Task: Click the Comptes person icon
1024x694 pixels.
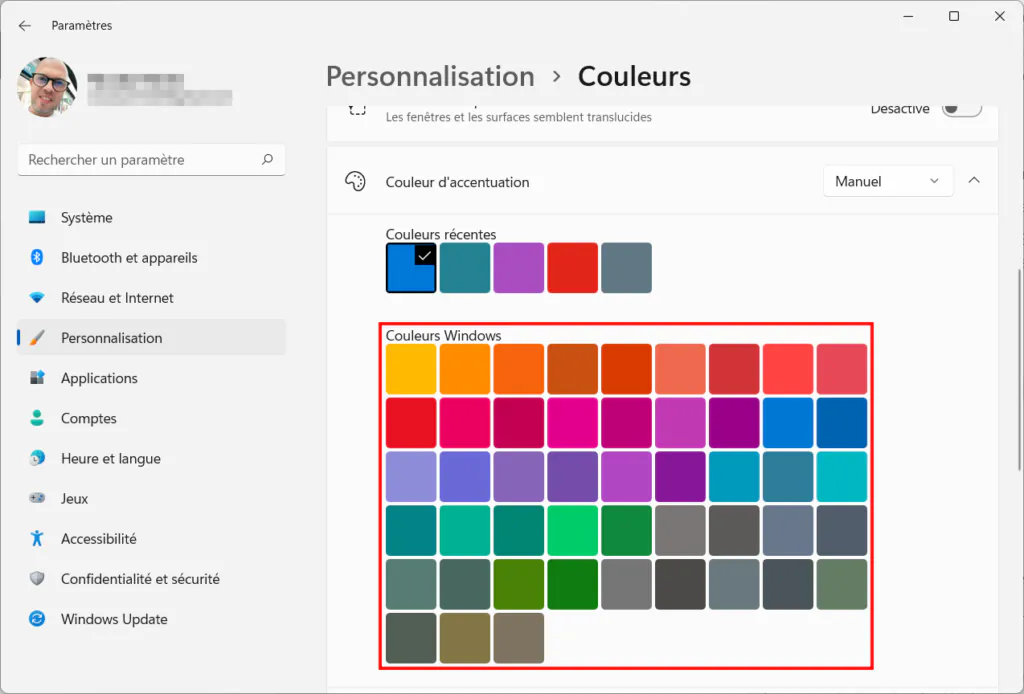Action: [37, 418]
